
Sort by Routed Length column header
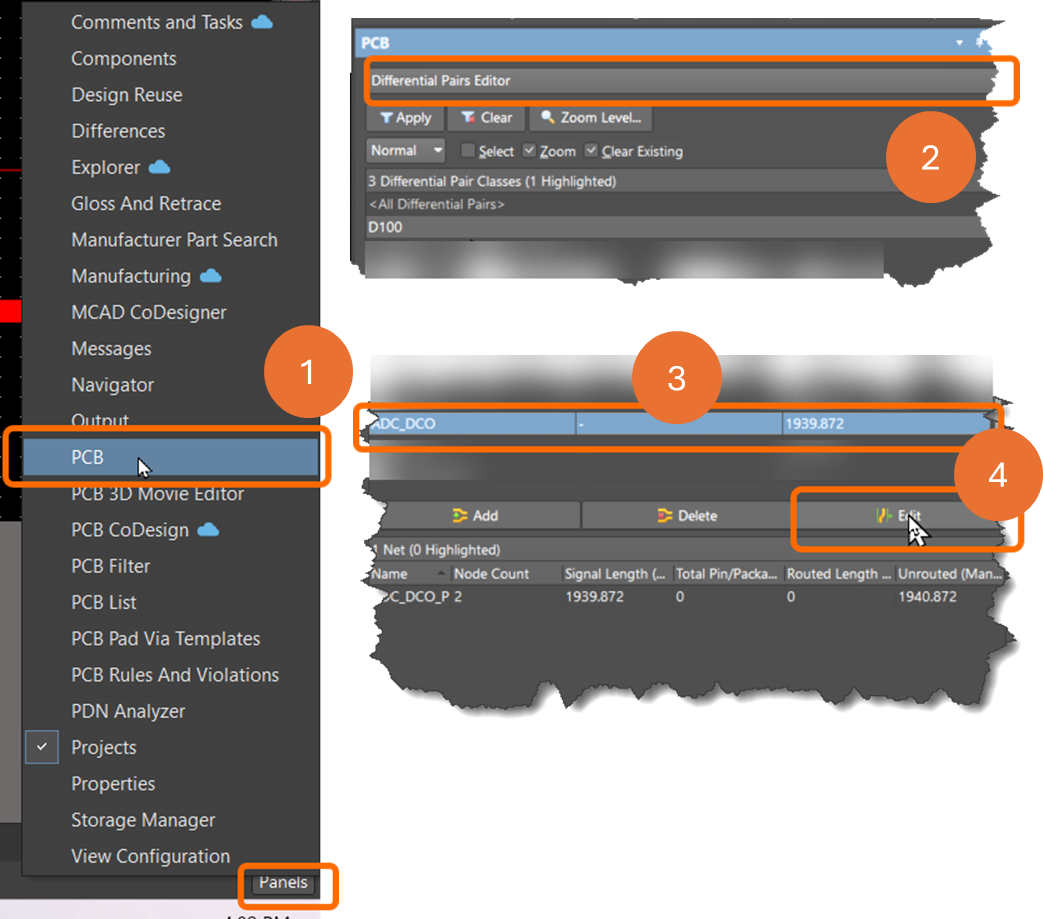coord(838,574)
